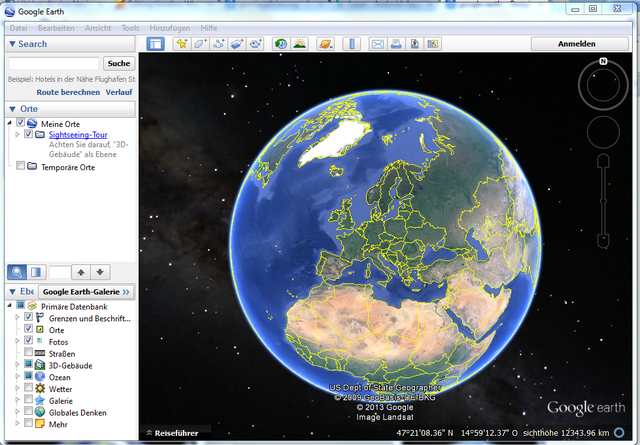
Task: Switch planets with the Saturn icon
Action: [325, 44]
